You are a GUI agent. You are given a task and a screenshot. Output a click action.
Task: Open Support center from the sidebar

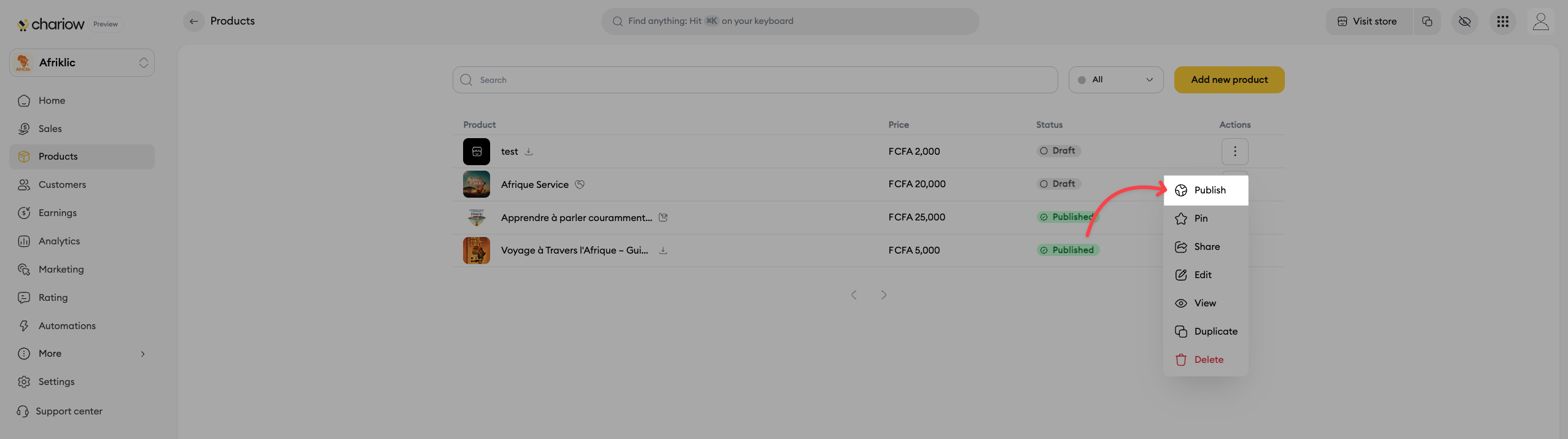pyautogui.click(x=69, y=411)
